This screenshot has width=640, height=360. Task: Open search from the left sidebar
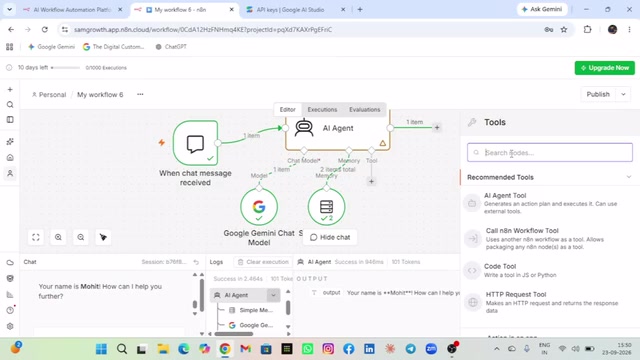pyautogui.click(x=10, y=104)
